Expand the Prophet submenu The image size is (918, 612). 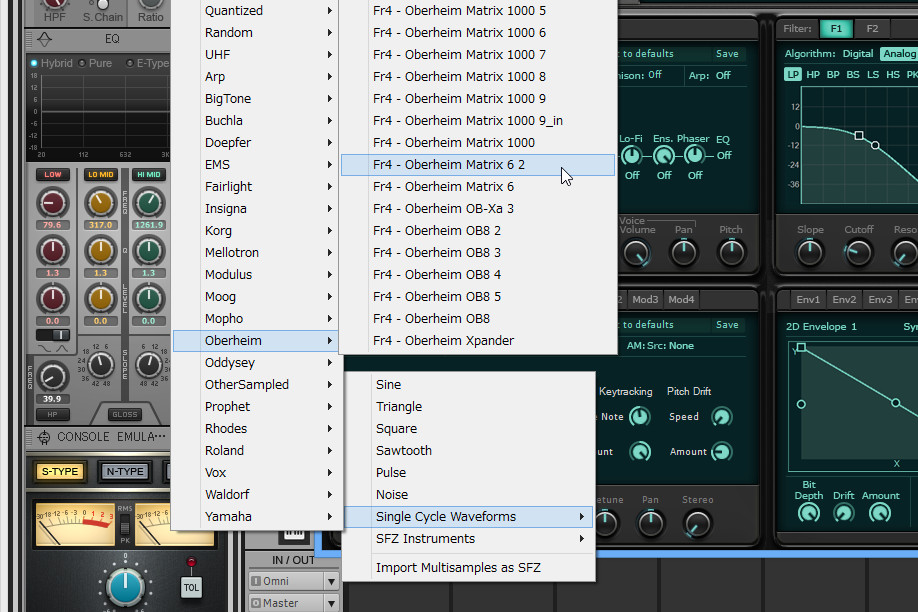tap(256, 407)
